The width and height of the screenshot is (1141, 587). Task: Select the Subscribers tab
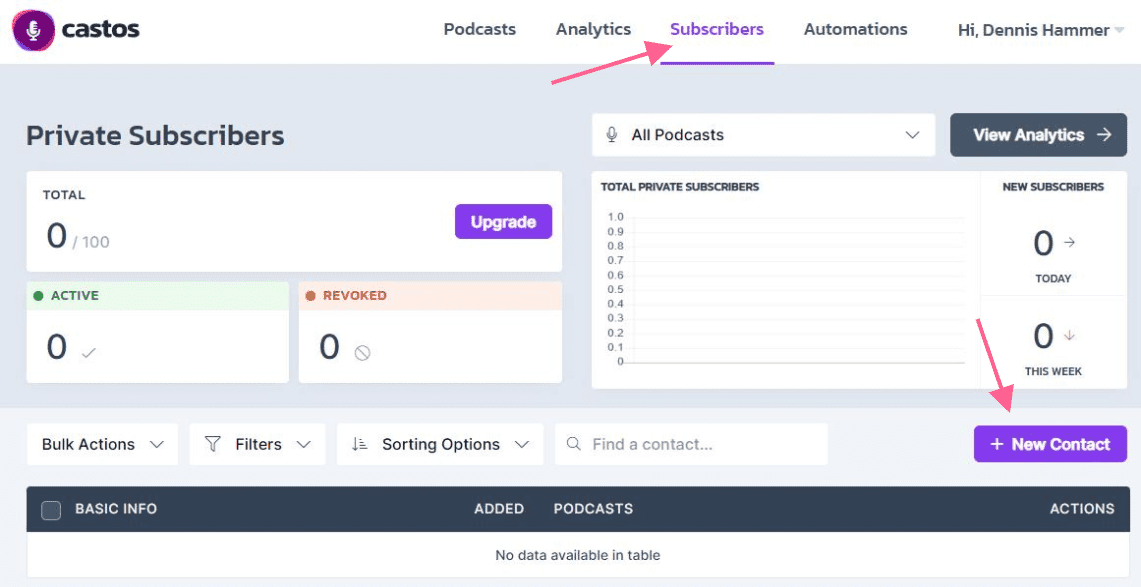point(717,30)
